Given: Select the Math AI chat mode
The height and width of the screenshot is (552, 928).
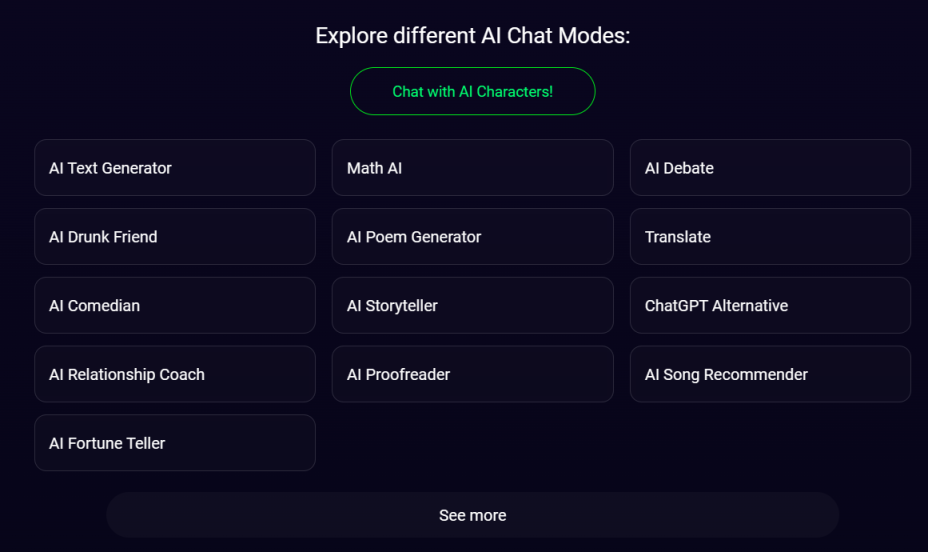Looking at the screenshot, I should tap(472, 168).
